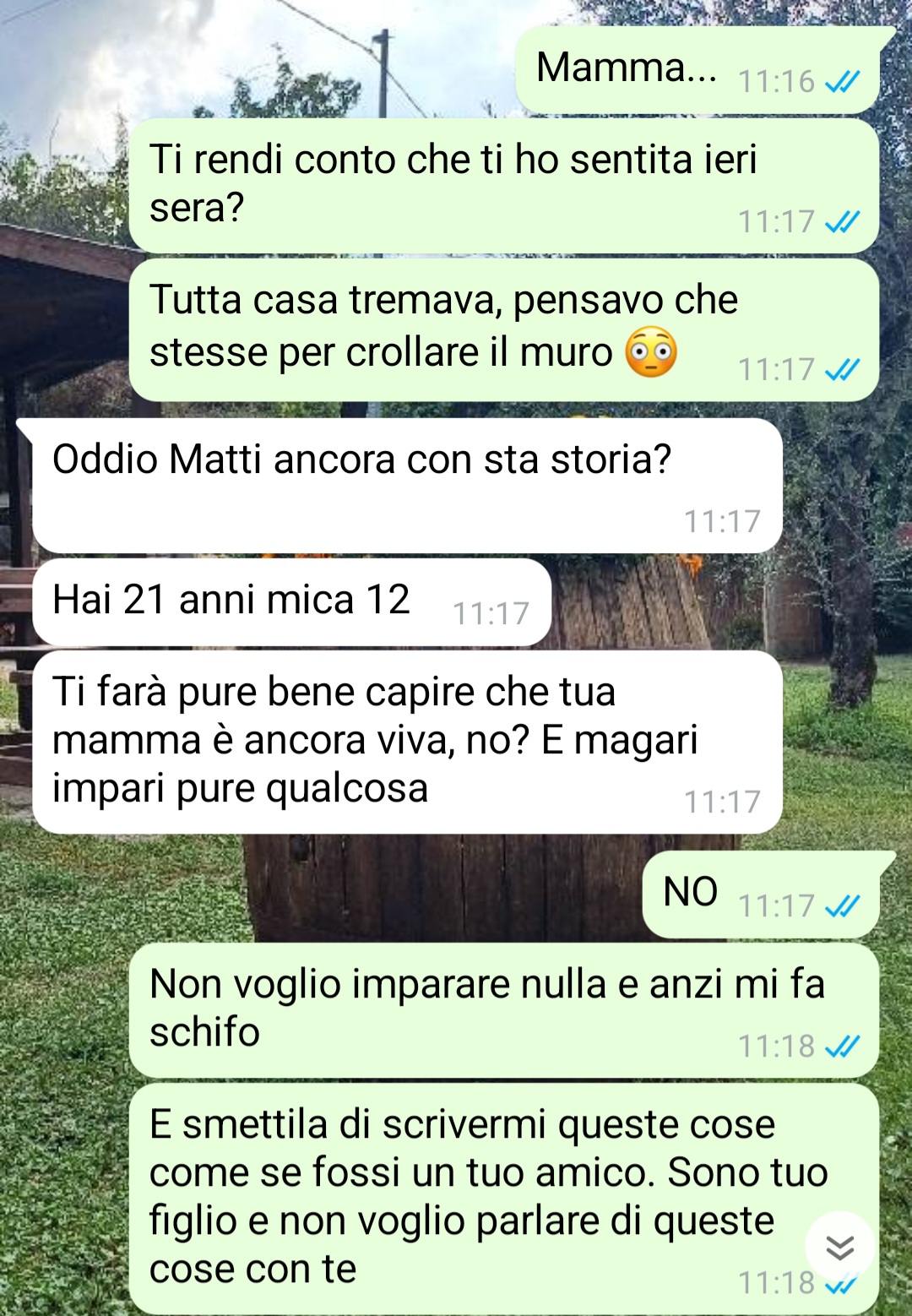Tap read receipt ticks on 'NO' message
Screen dimensions: 912x1316
pos(842,906)
